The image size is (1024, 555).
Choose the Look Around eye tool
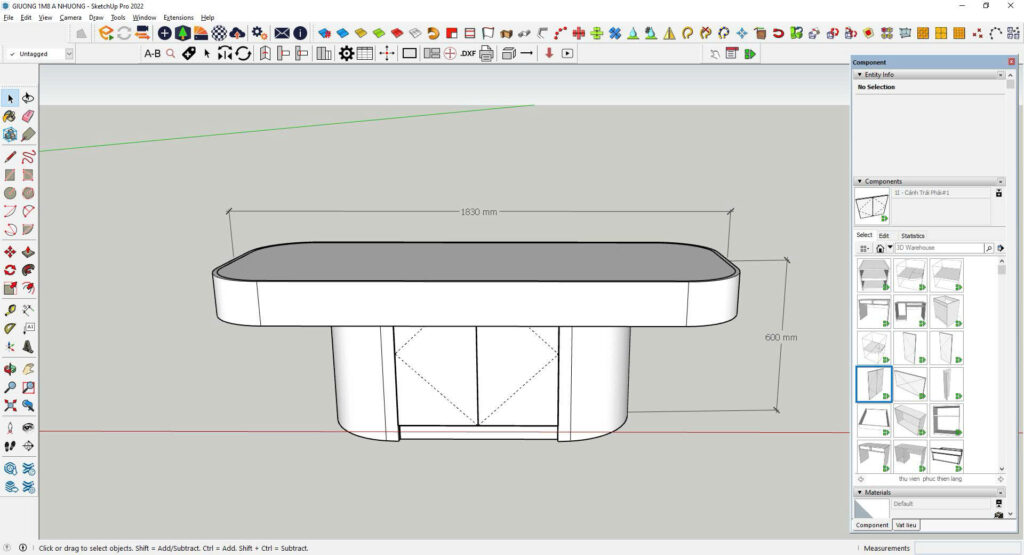coord(28,428)
